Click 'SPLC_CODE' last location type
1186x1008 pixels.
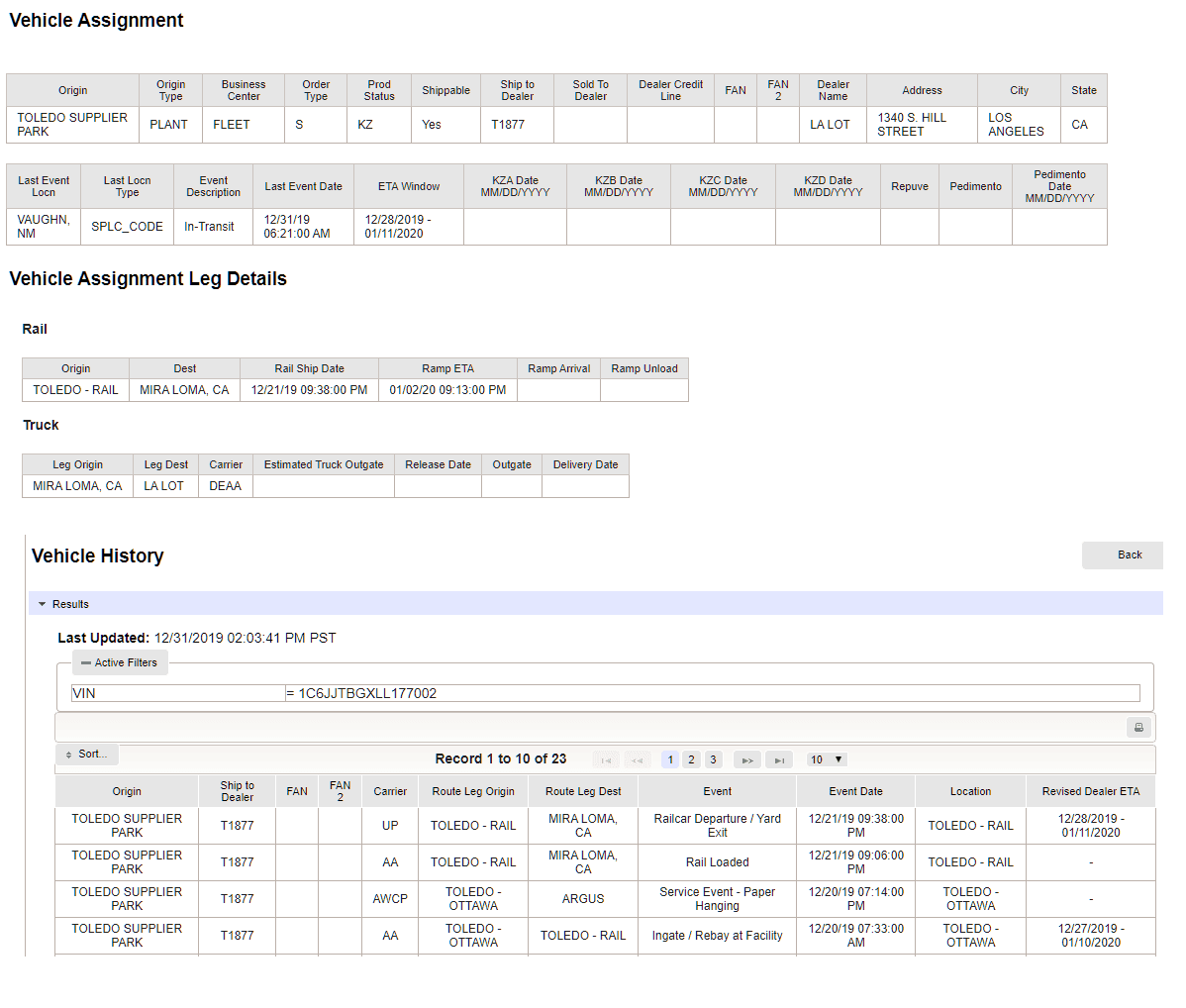tap(127, 227)
